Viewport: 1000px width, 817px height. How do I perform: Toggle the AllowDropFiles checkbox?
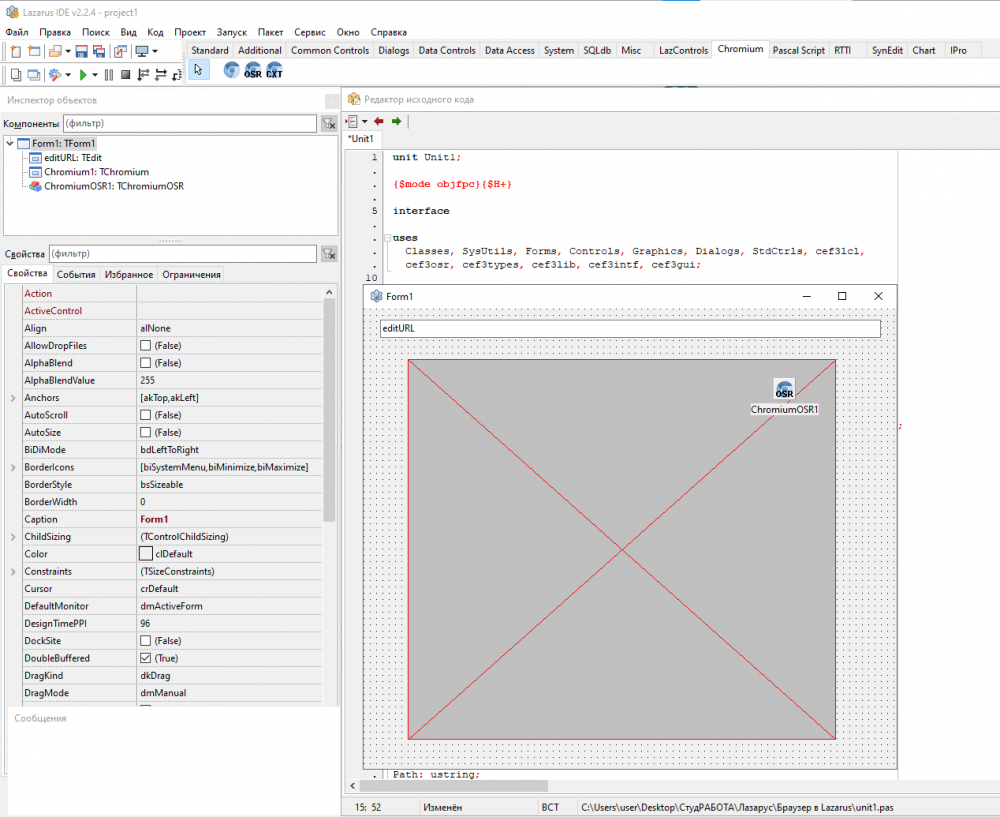pos(146,346)
